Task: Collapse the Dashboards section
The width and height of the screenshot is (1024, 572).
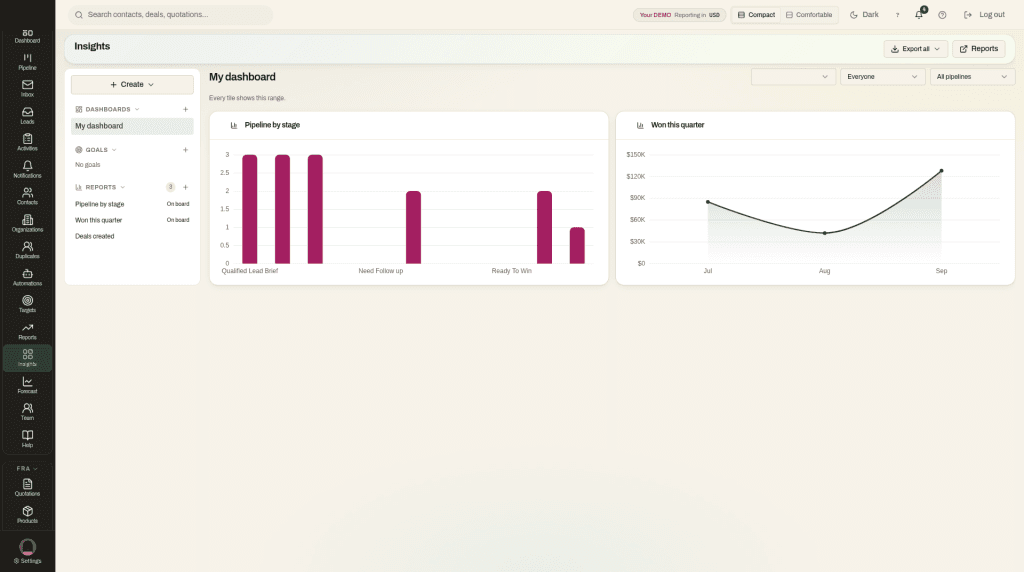Action: click(x=108, y=109)
